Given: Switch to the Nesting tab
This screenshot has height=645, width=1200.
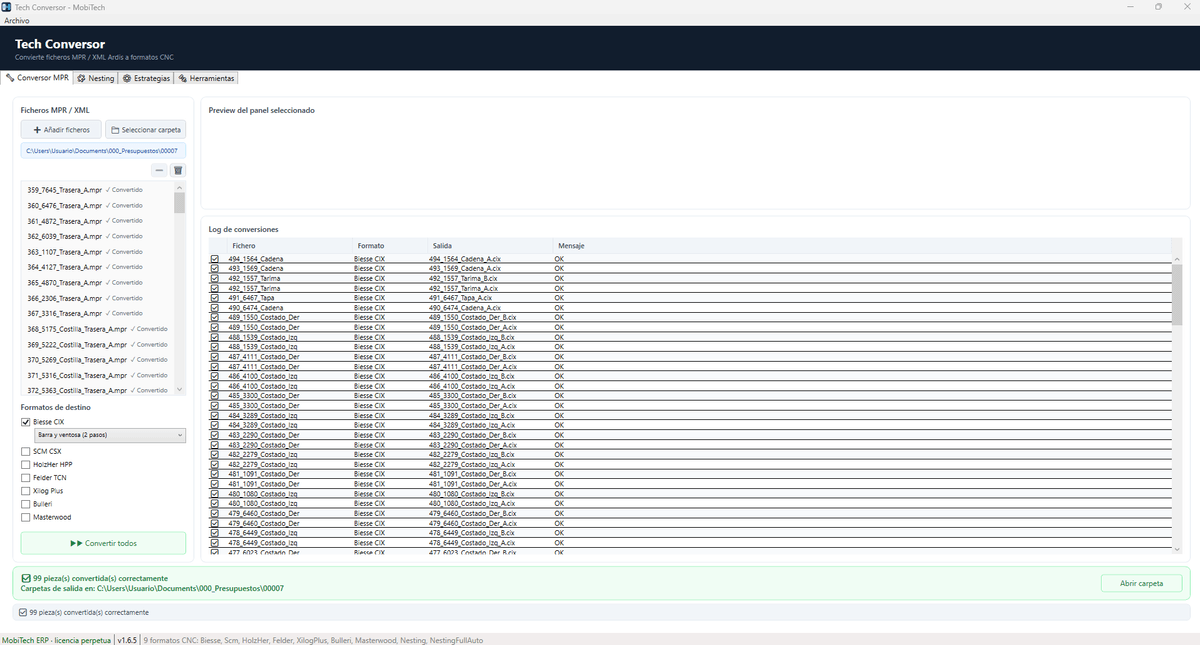Looking at the screenshot, I should pos(96,78).
